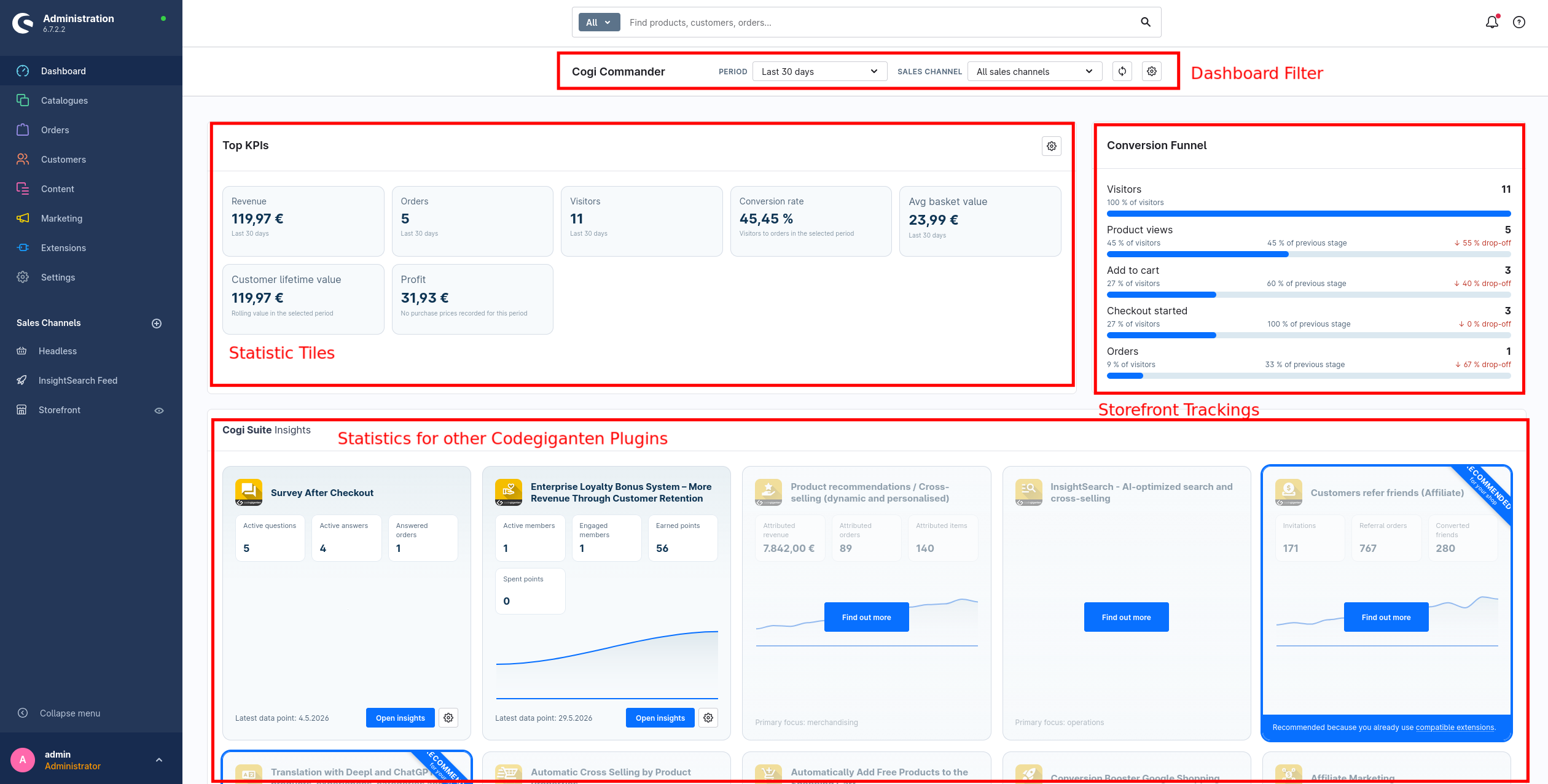The width and height of the screenshot is (1548, 784).
Task: Click the Translation with Deepl plugin icon
Action: 249,774
